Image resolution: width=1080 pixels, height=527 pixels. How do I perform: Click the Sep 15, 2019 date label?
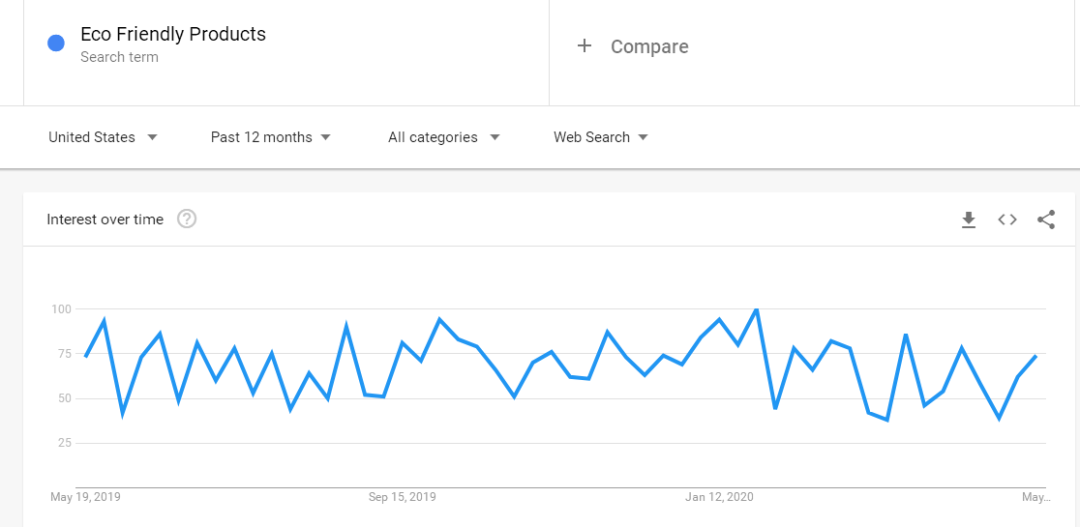click(x=402, y=497)
